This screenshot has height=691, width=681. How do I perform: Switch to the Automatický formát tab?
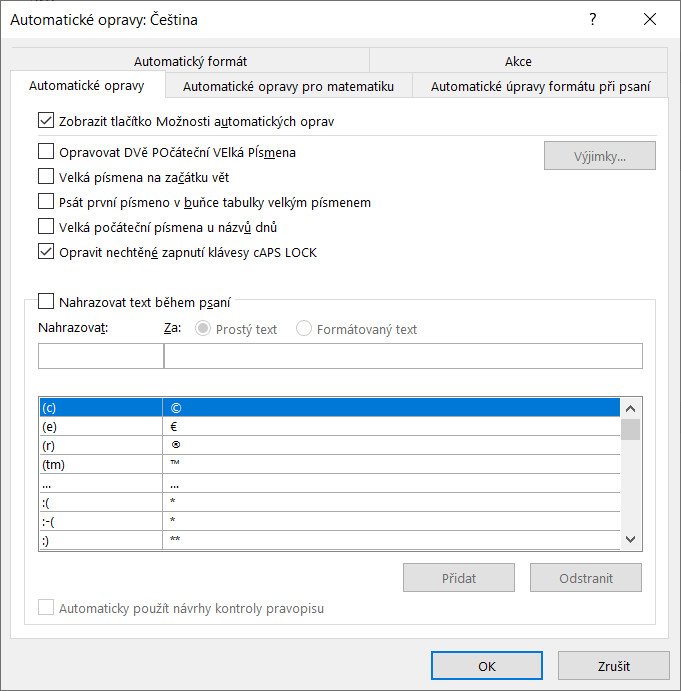tap(190, 61)
